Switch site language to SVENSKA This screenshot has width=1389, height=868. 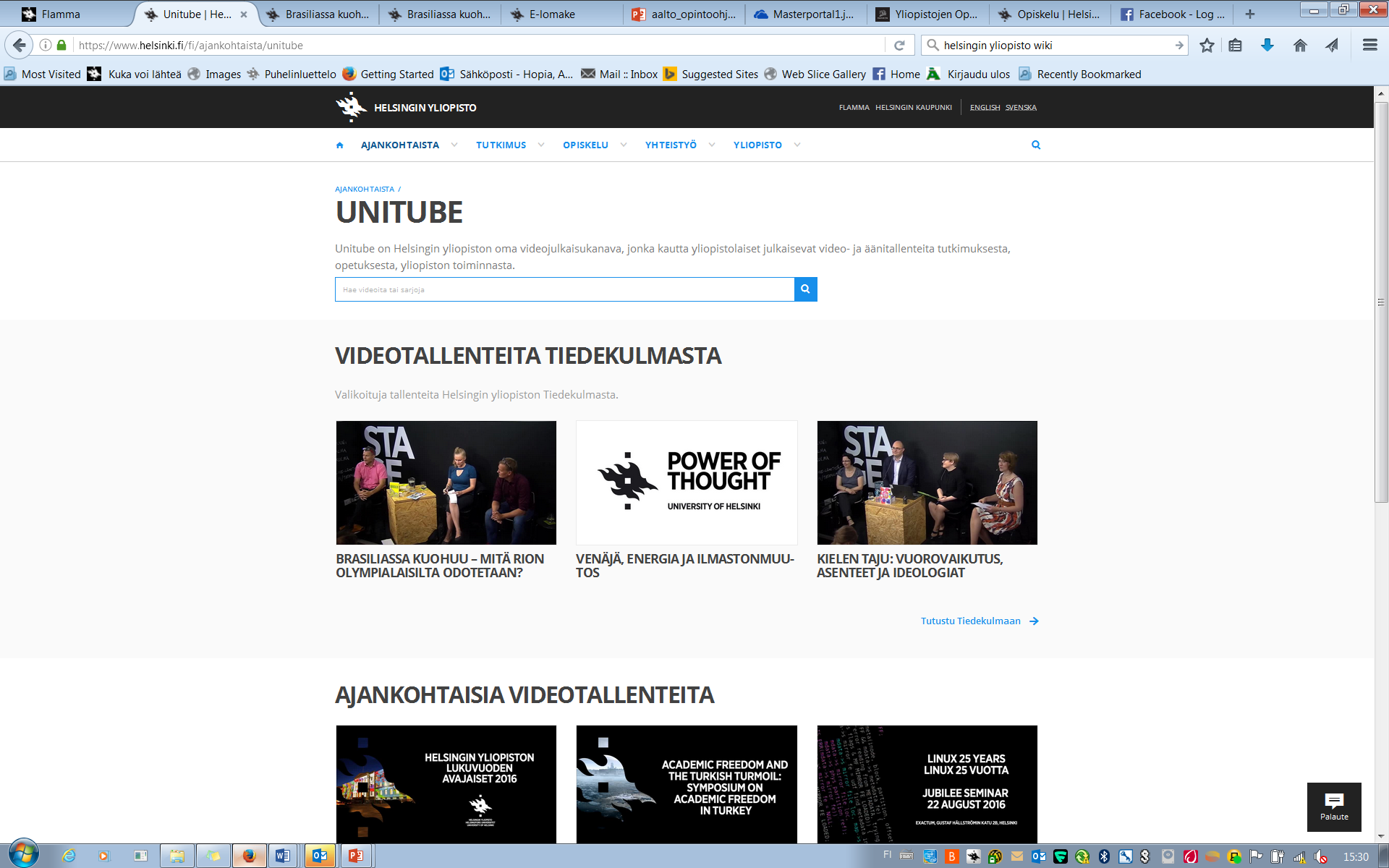(1021, 108)
